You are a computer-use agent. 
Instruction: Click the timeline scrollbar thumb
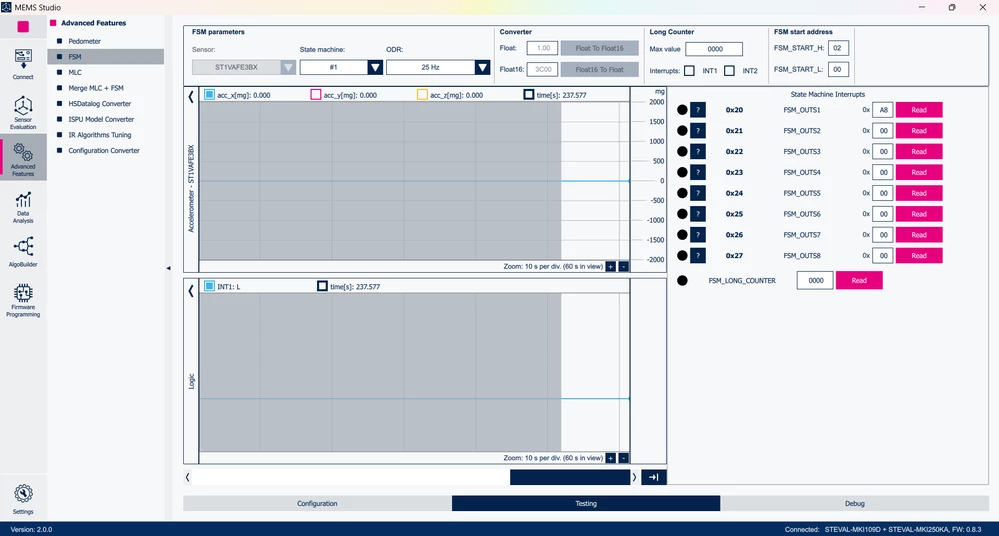[x=570, y=477]
